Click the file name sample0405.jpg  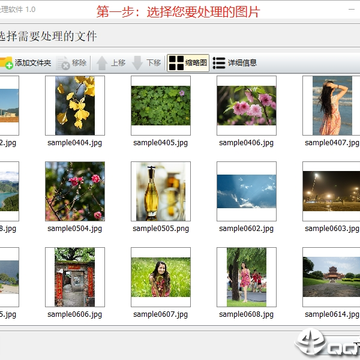click(160, 143)
